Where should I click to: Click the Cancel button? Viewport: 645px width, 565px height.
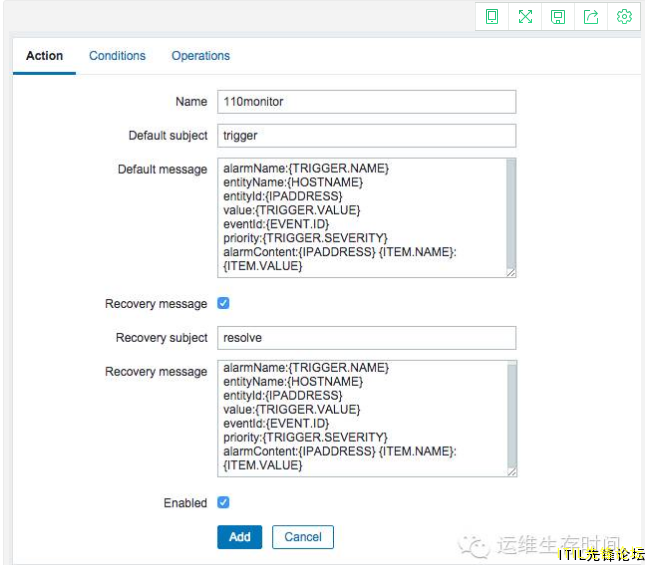coord(303,537)
